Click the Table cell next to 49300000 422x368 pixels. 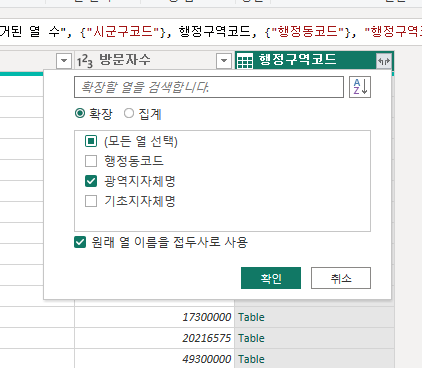coord(314,359)
